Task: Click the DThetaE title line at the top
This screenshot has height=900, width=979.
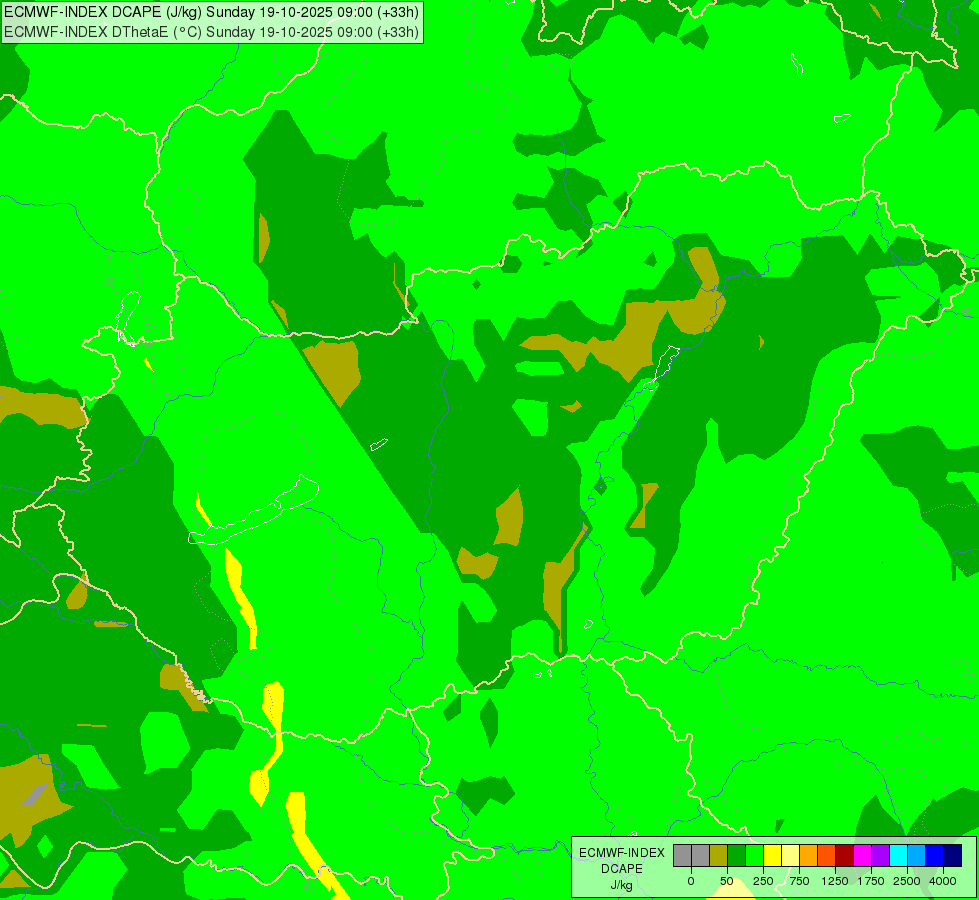Action: pos(212,31)
